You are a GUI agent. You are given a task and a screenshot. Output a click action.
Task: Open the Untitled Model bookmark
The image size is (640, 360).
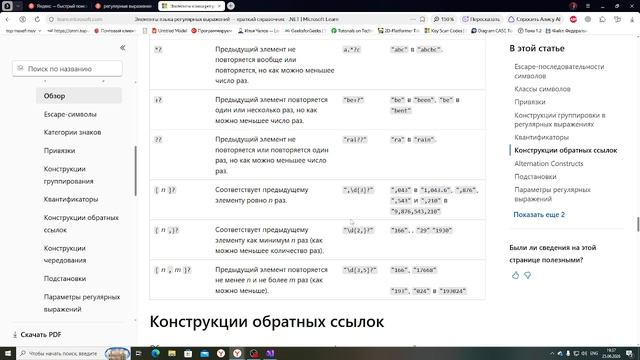coord(169,31)
